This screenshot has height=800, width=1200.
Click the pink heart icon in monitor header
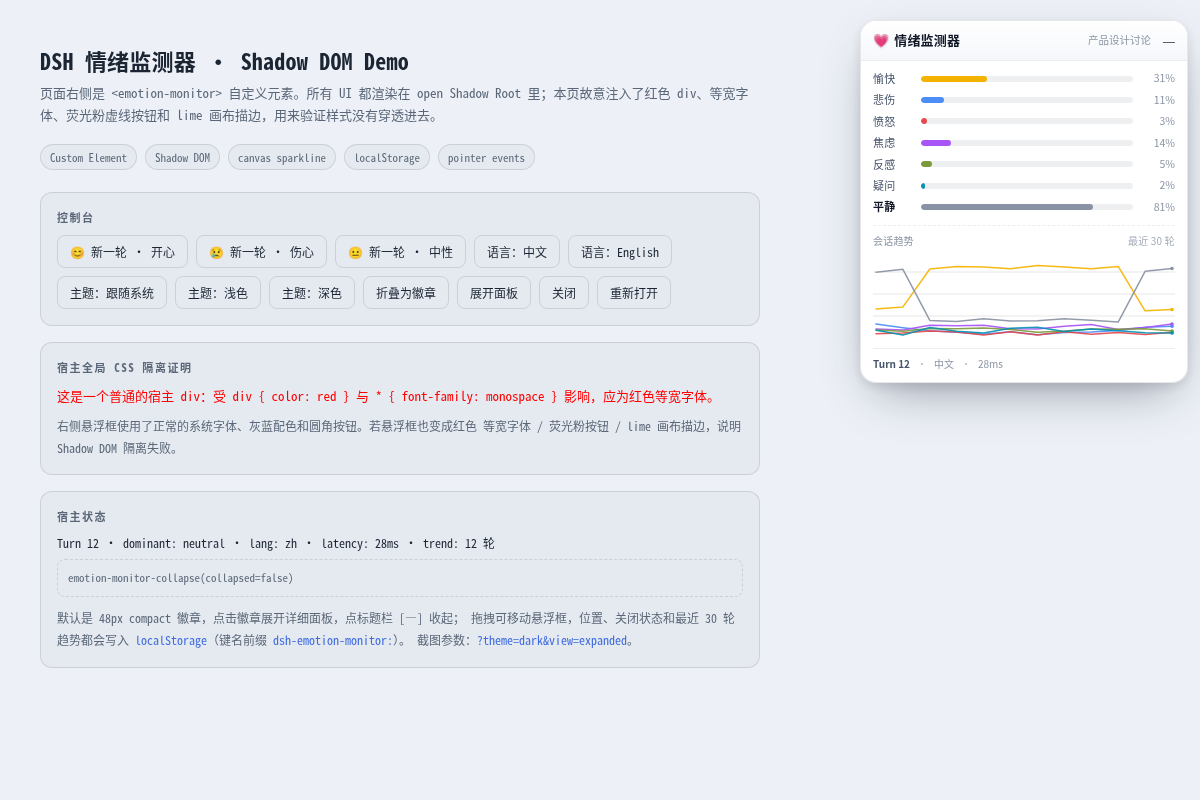pyautogui.click(x=881, y=41)
